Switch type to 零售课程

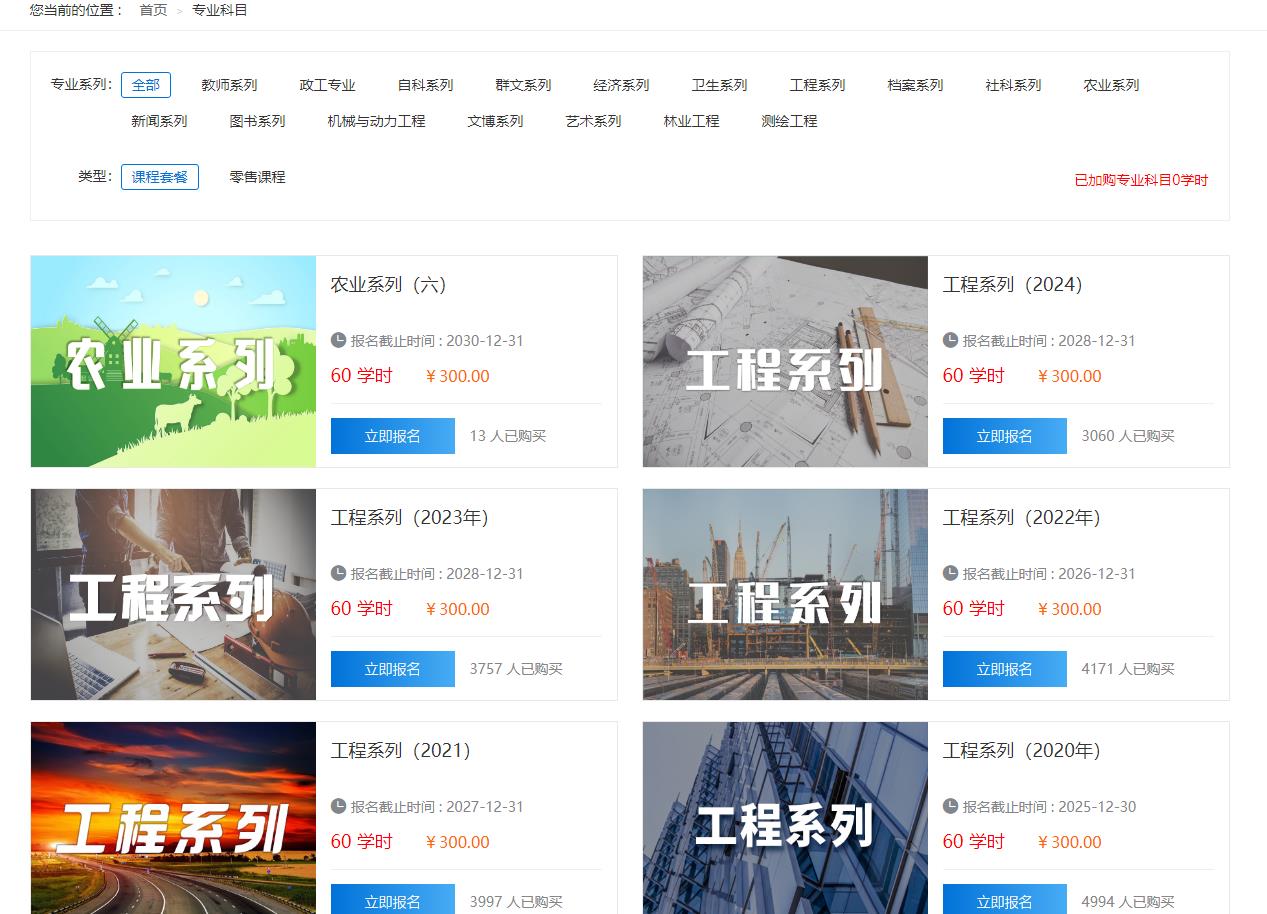pos(257,177)
